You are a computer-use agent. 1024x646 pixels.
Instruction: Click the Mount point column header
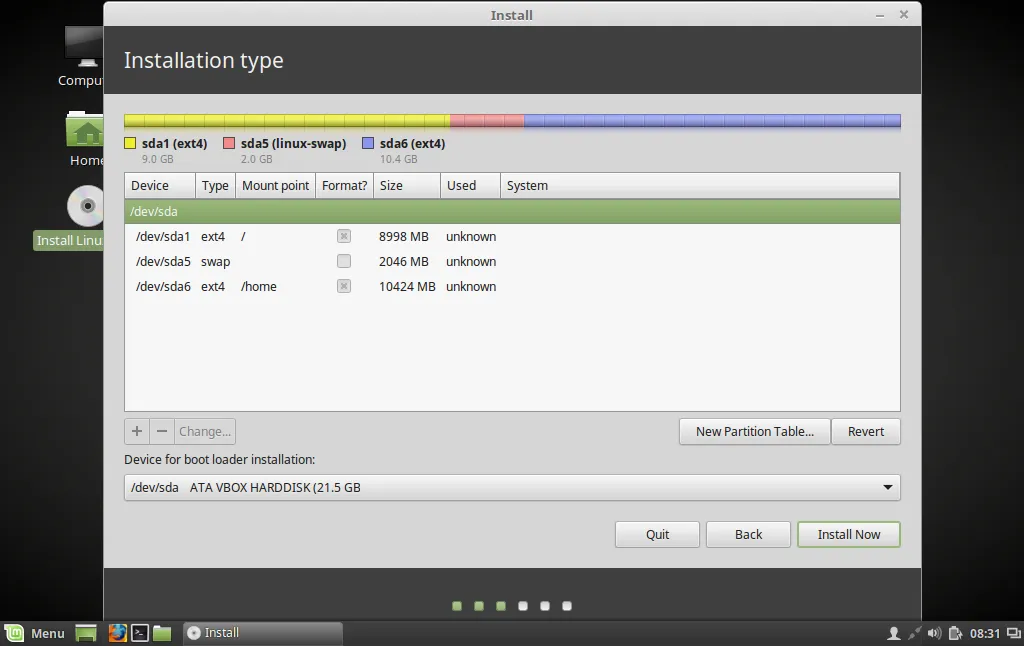(x=276, y=186)
